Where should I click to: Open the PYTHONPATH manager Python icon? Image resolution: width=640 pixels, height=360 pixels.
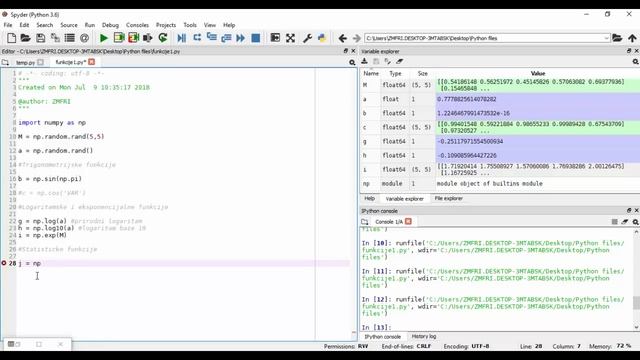pos(322,38)
